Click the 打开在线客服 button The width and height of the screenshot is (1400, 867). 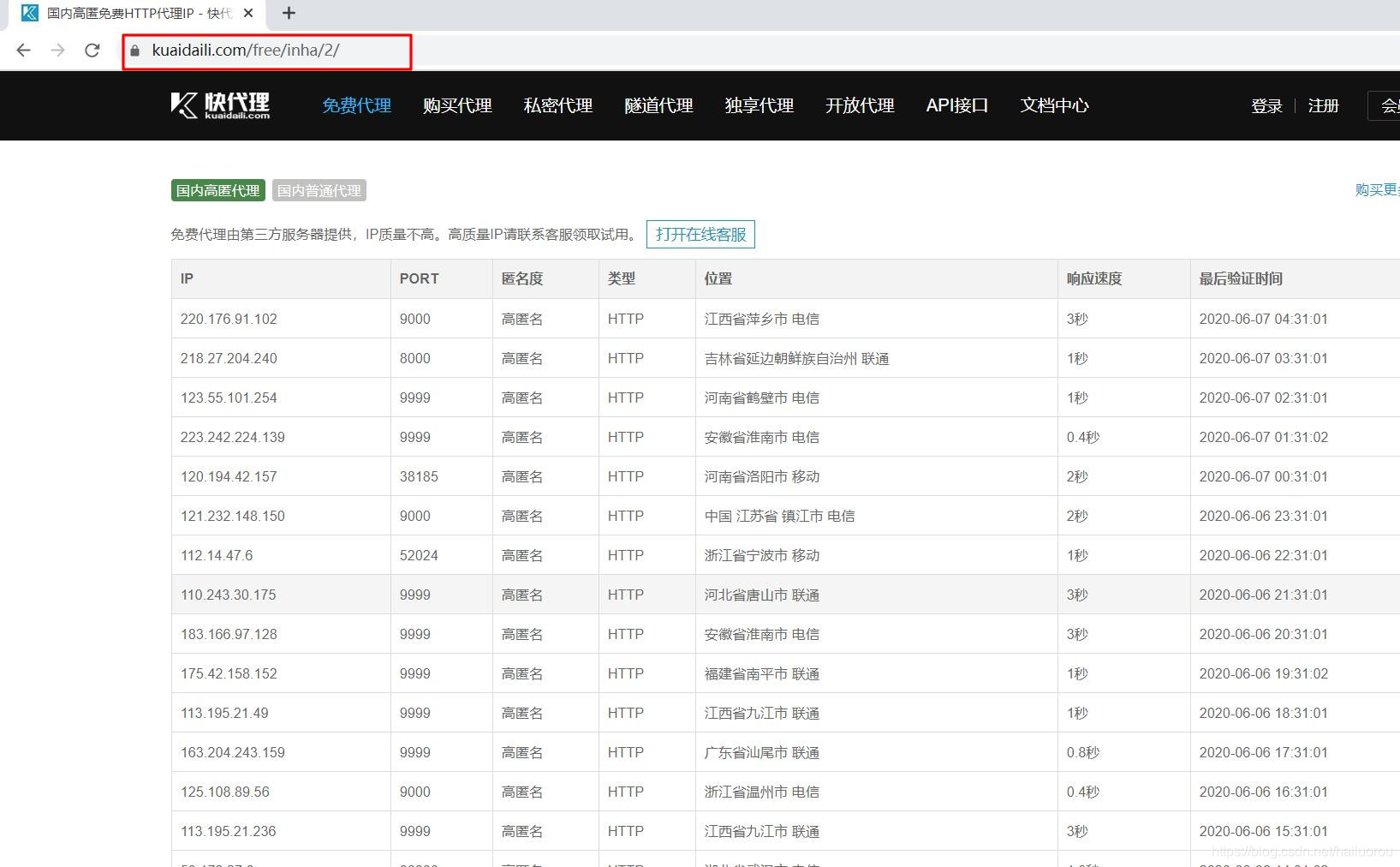(700, 234)
